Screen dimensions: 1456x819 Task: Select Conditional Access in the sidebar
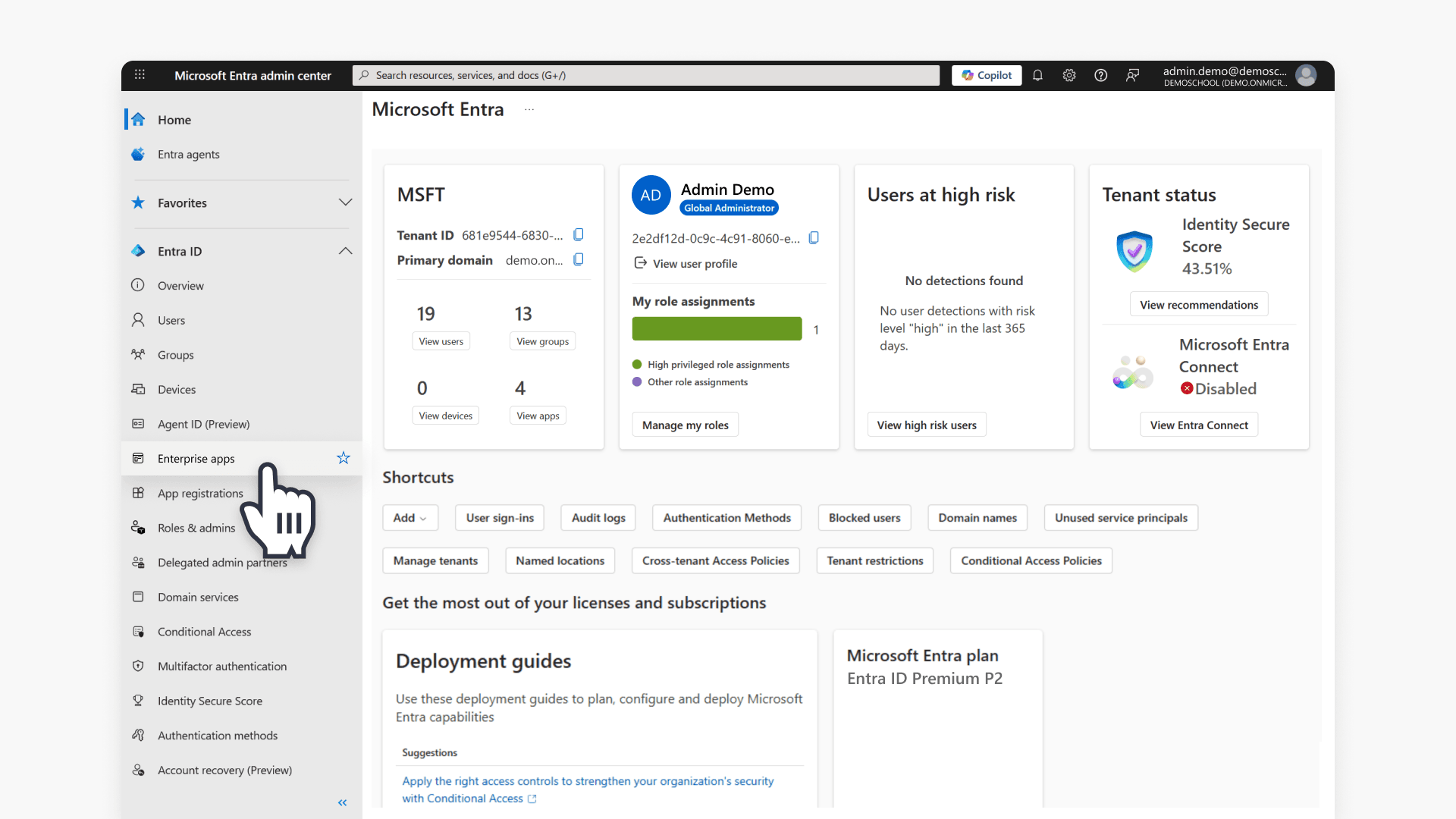[x=204, y=631]
